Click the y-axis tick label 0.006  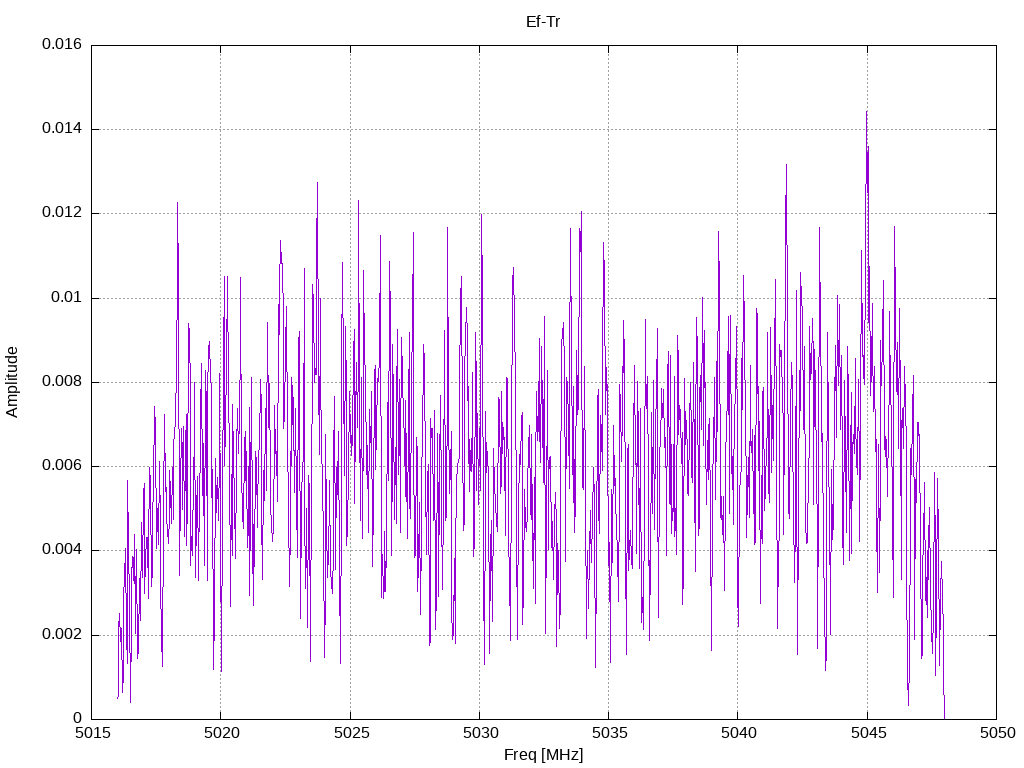point(62,466)
